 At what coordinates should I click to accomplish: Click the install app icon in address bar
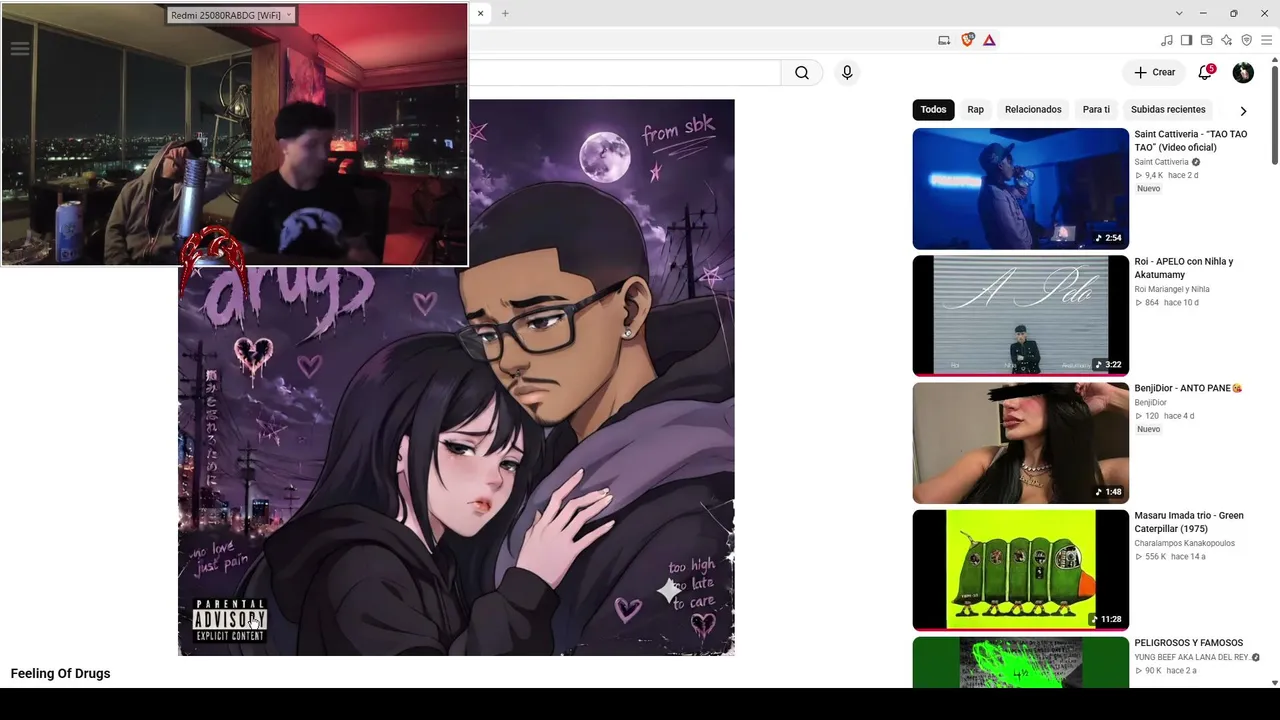[x=944, y=40]
